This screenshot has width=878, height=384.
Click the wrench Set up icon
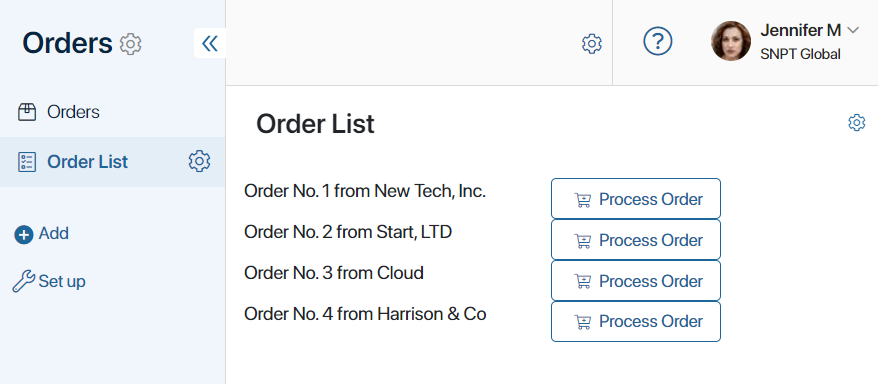[24, 281]
